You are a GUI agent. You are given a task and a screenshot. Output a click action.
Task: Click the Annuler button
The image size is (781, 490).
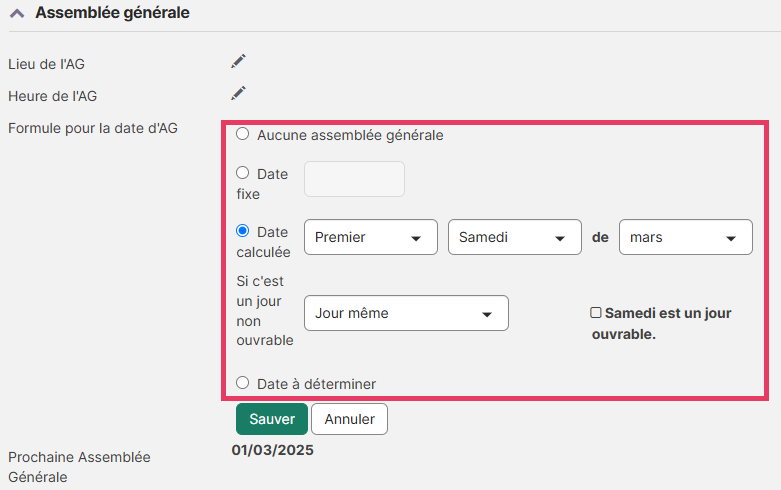click(x=349, y=419)
